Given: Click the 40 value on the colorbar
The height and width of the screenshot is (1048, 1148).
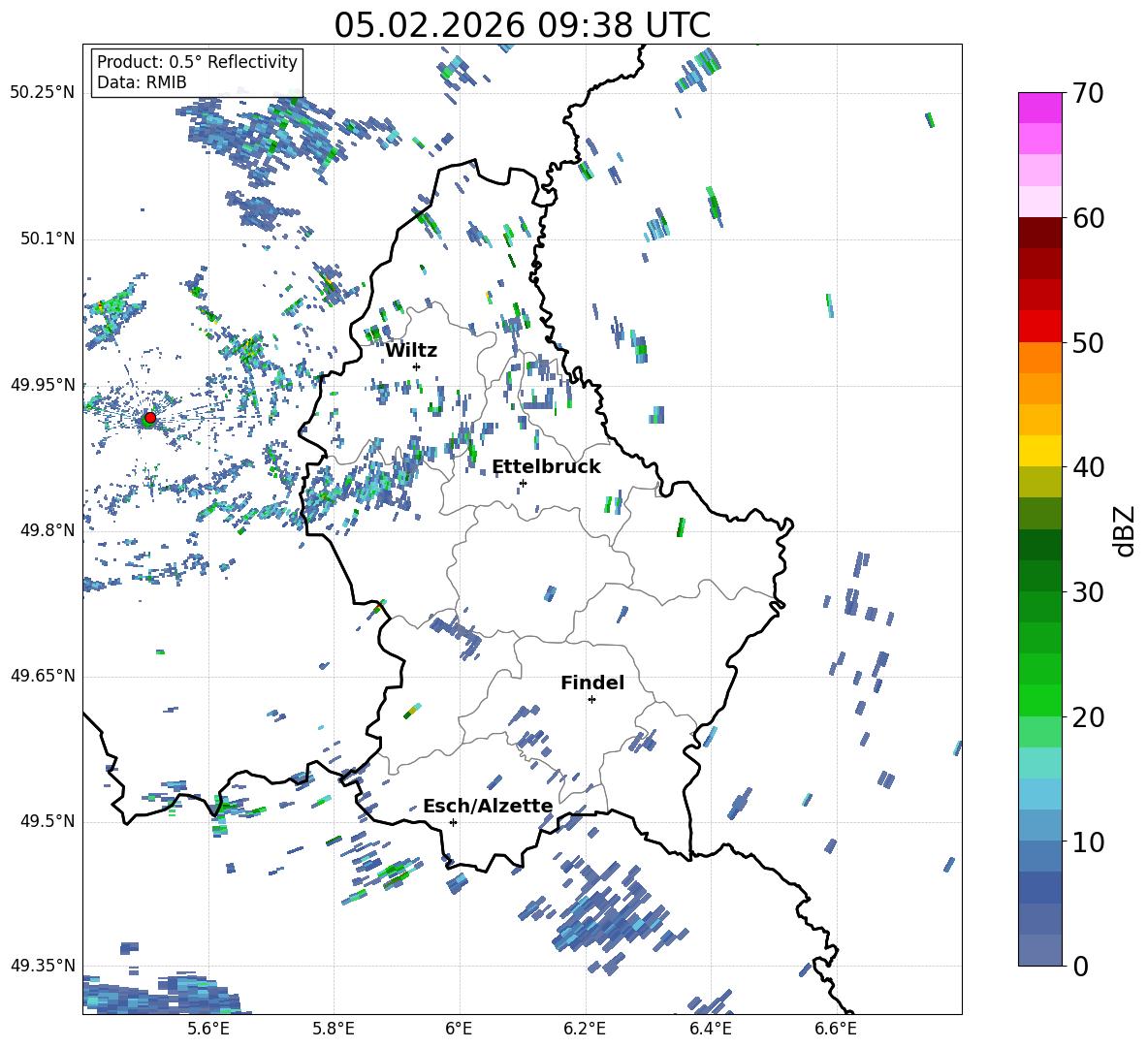Looking at the screenshot, I should (x=1088, y=467).
